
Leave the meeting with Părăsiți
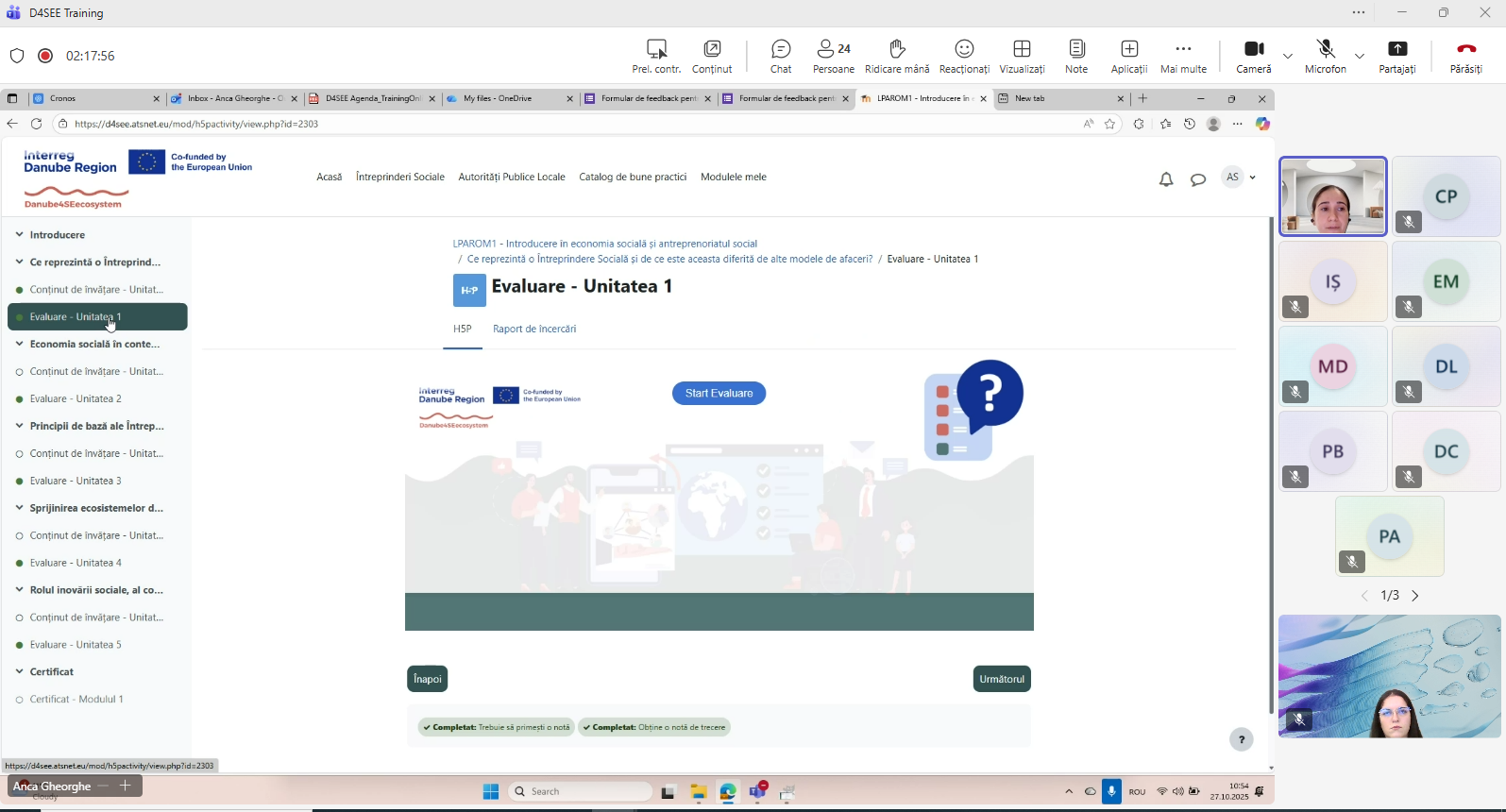(x=1465, y=56)
